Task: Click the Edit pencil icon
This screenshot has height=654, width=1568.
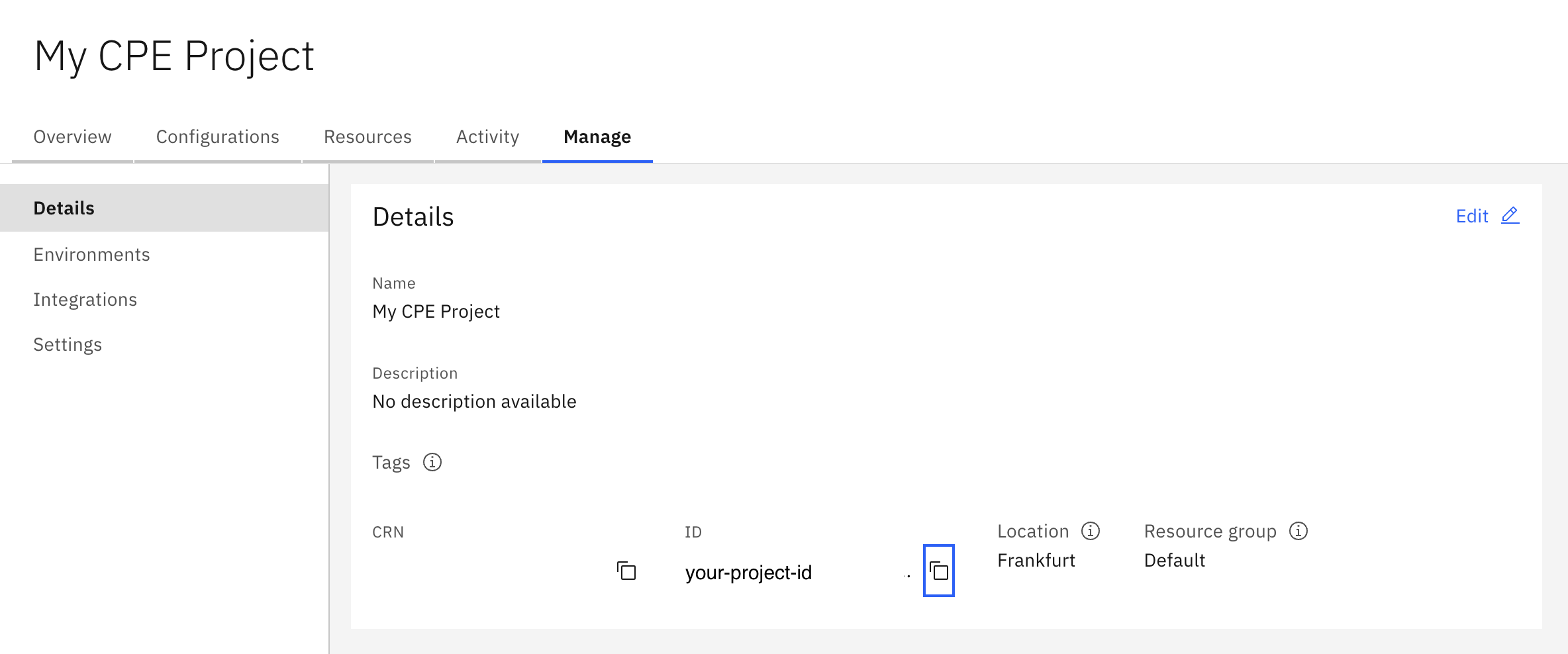Action: pos(1510,216)
